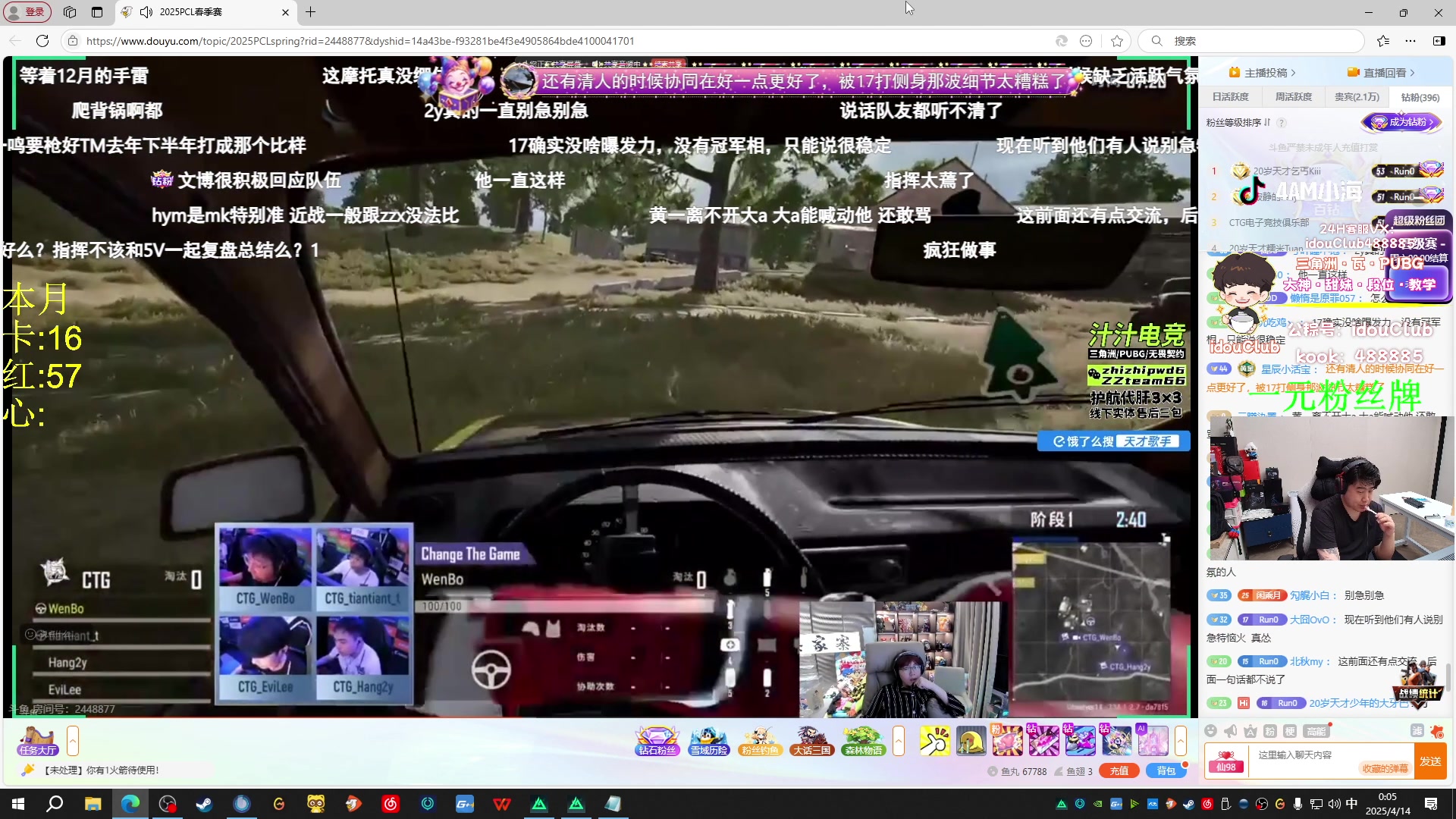Open browser favorites list icon

[x=1383, y=41]
